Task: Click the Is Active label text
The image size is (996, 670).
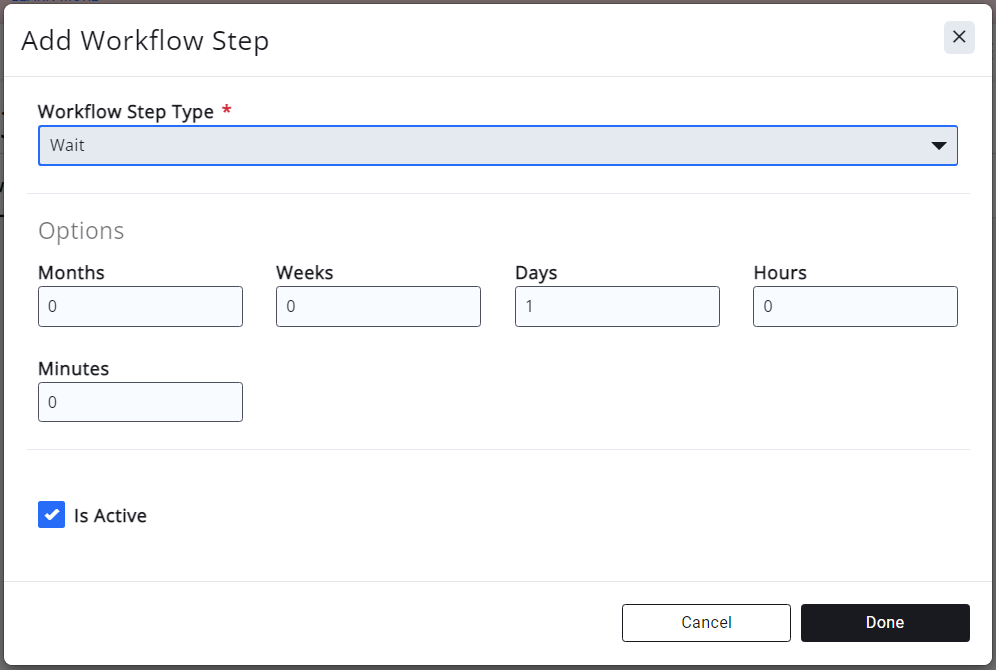Action: tap(111, 515)
